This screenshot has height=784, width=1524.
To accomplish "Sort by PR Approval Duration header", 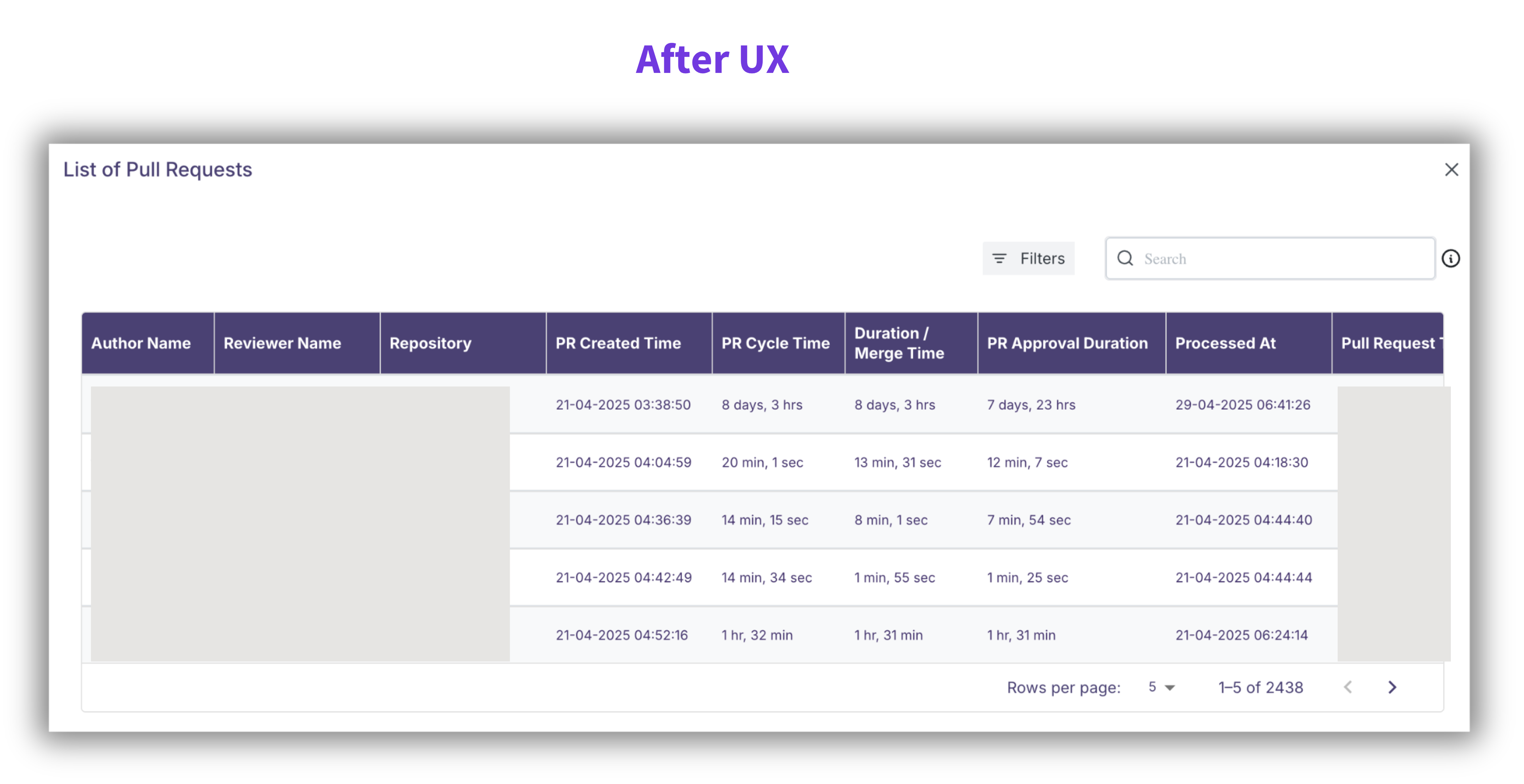I will tap(1067, 343).
